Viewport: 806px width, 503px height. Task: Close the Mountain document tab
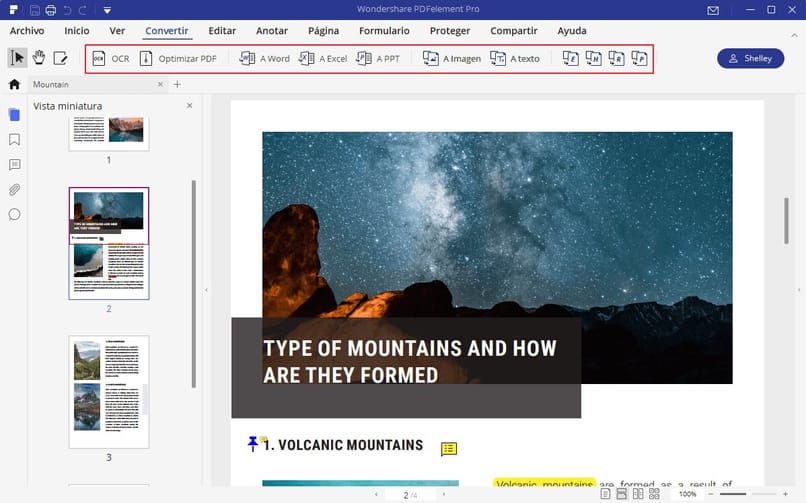[x=160, y=84]
